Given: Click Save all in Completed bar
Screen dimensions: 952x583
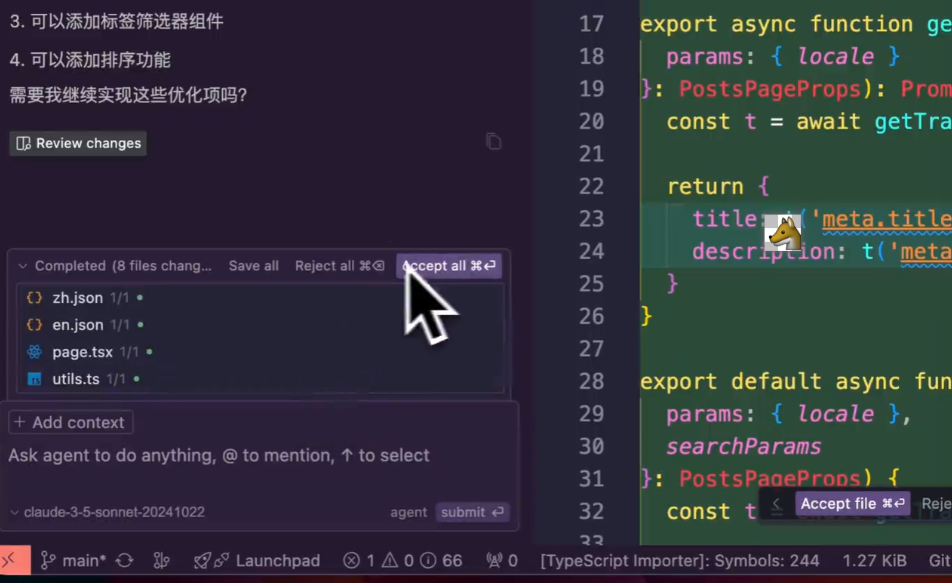Looking at the screenshot, I should click(x=253, y=266).
